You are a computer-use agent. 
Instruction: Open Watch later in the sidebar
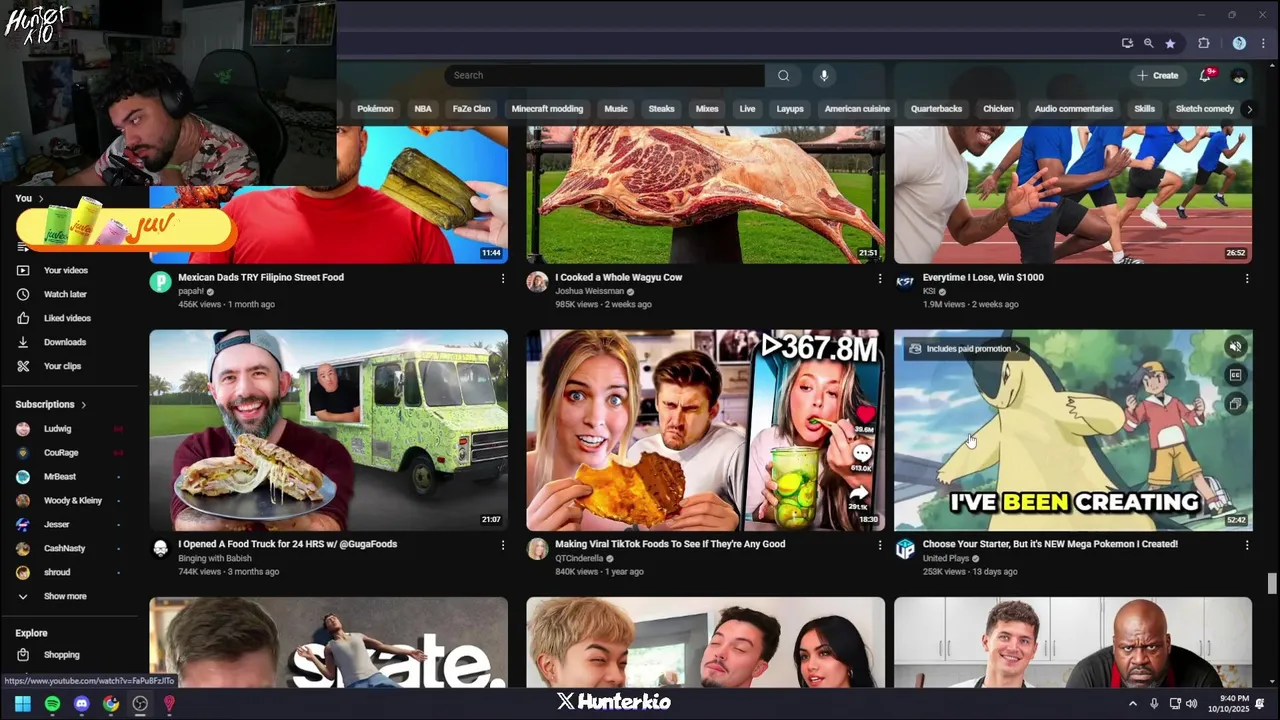(65, 295)
